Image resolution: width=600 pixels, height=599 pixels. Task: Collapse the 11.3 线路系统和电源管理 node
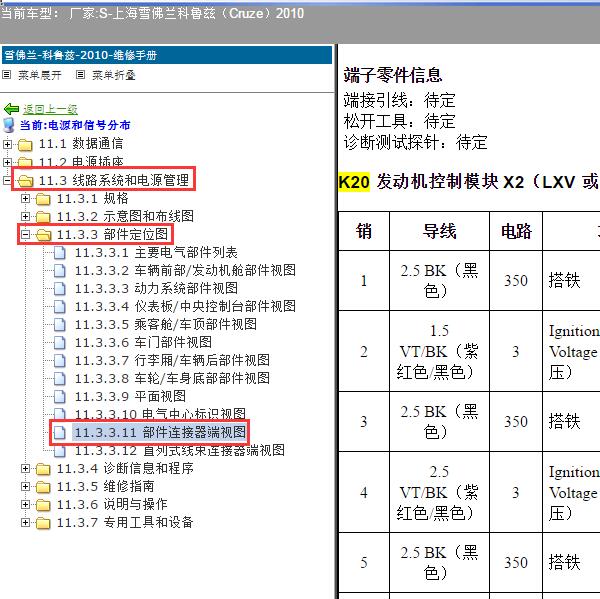[x=7, y=180]
